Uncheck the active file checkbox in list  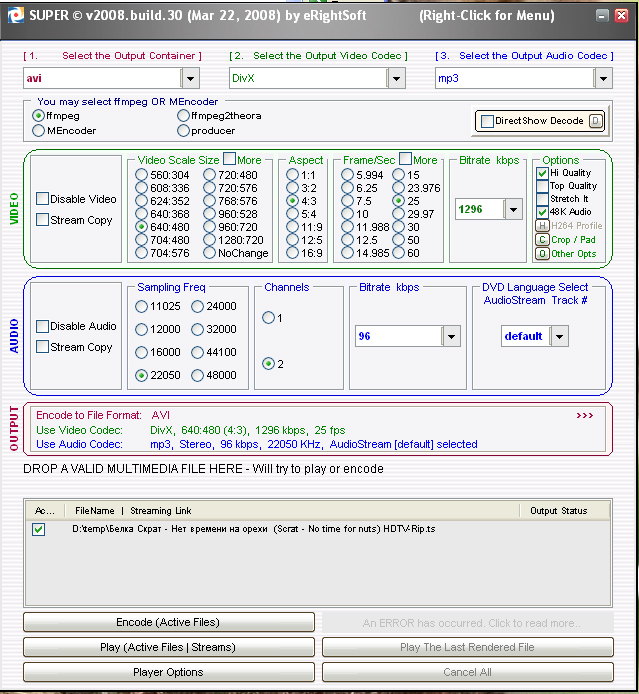39,529
